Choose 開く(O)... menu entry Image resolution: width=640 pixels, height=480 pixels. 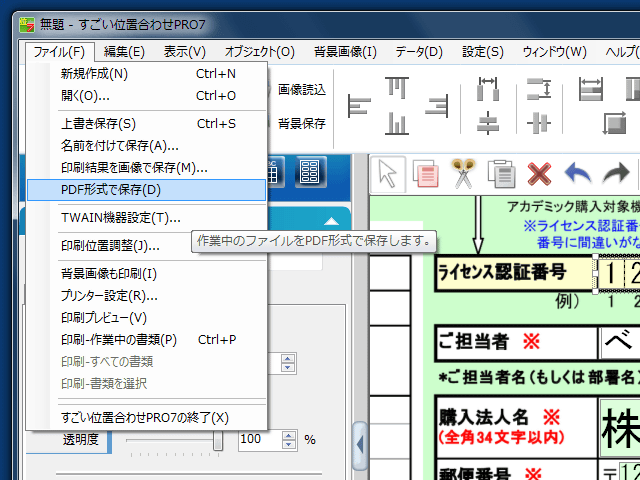[x=147, y=96]
